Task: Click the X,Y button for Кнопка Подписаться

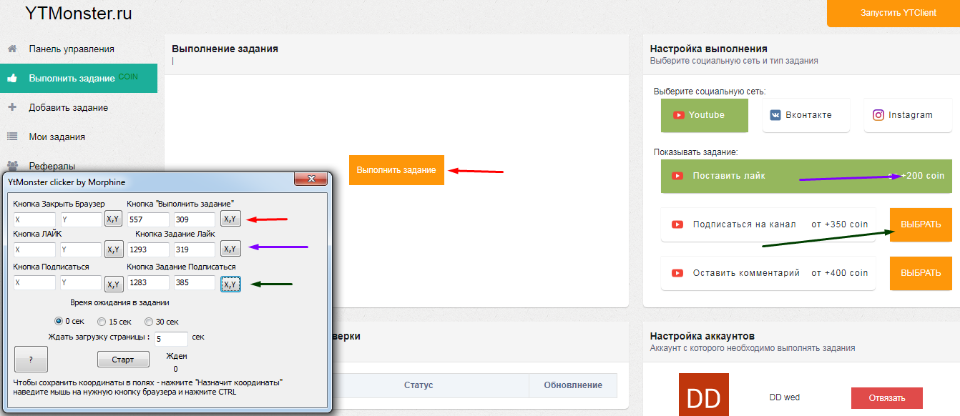Action: pyautogui.click(x=113, y=284)
